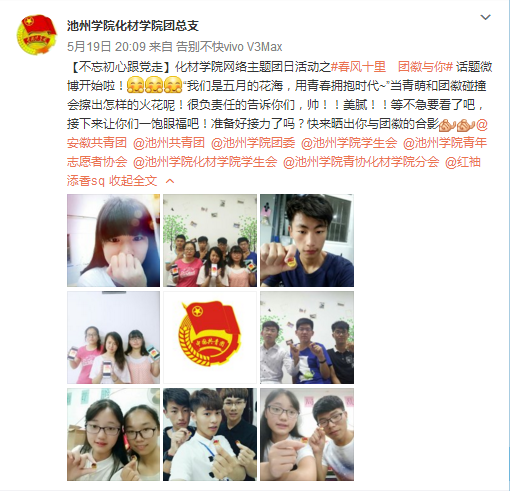
Task: Collapse post with 收起全文
Action: [133, 181]
